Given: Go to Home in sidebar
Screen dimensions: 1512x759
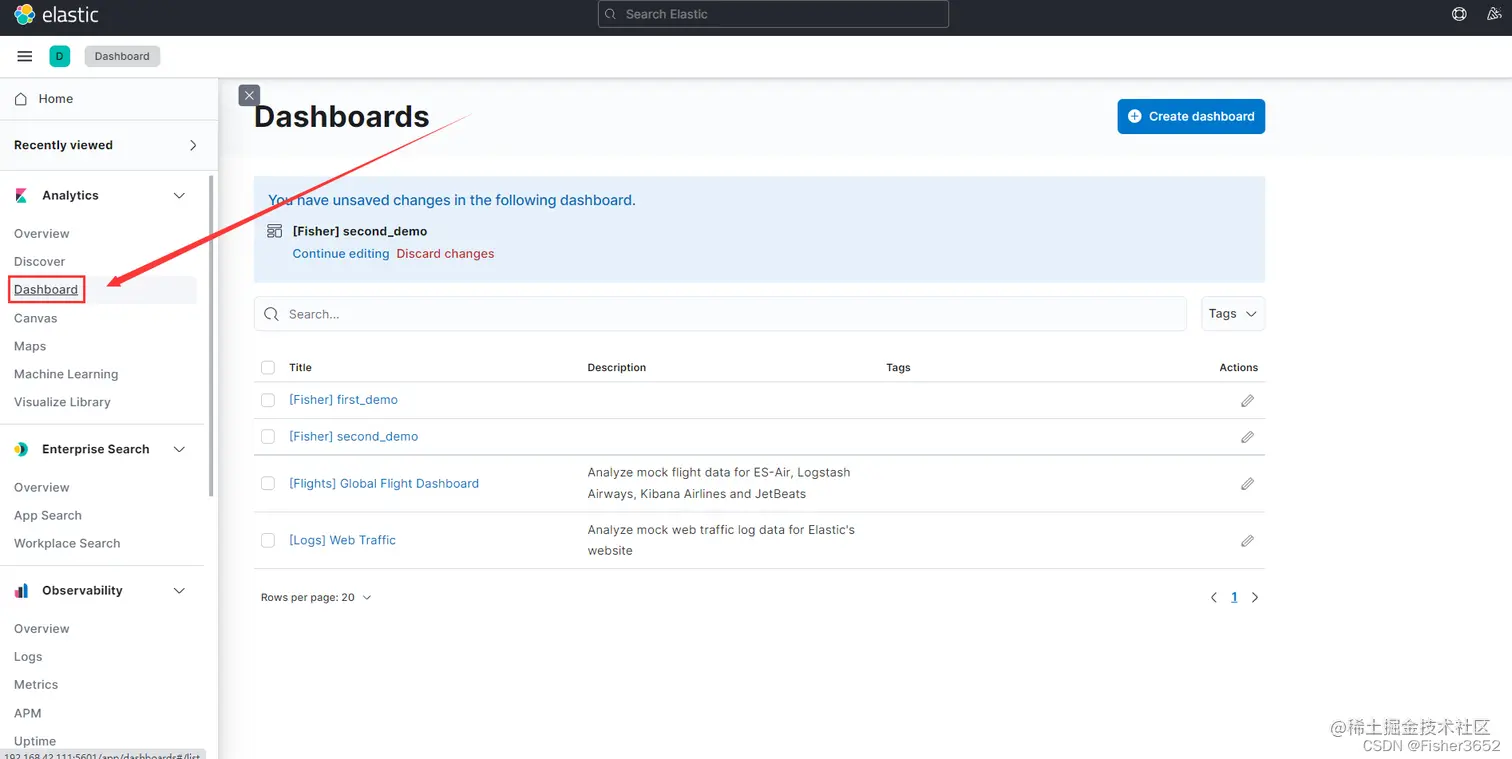Looking at the screenshot, I should pyautogui.click(x=56, y=99).
